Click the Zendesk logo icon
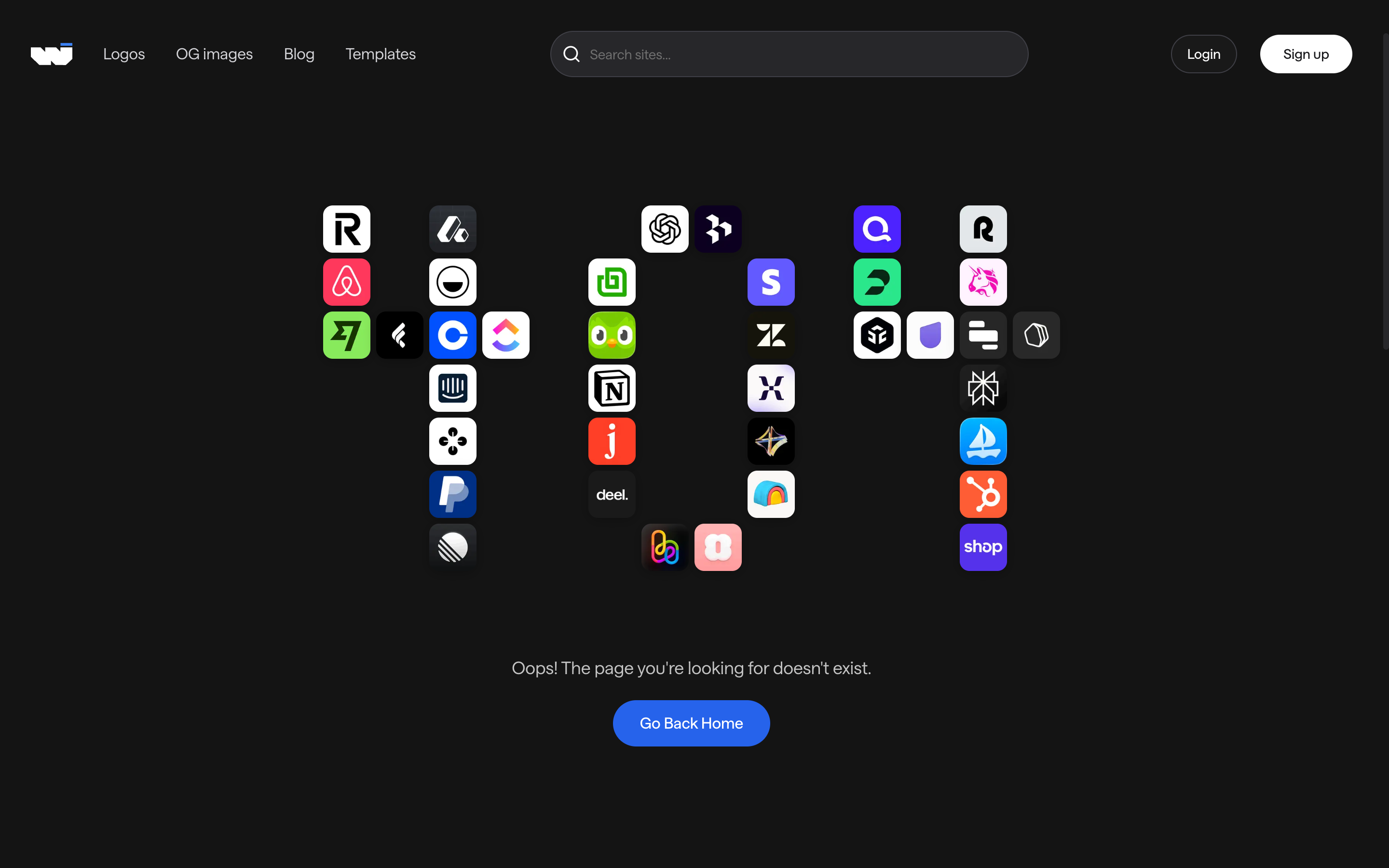The width and height of the screenshot is (1389, 868). click(770, 335)
